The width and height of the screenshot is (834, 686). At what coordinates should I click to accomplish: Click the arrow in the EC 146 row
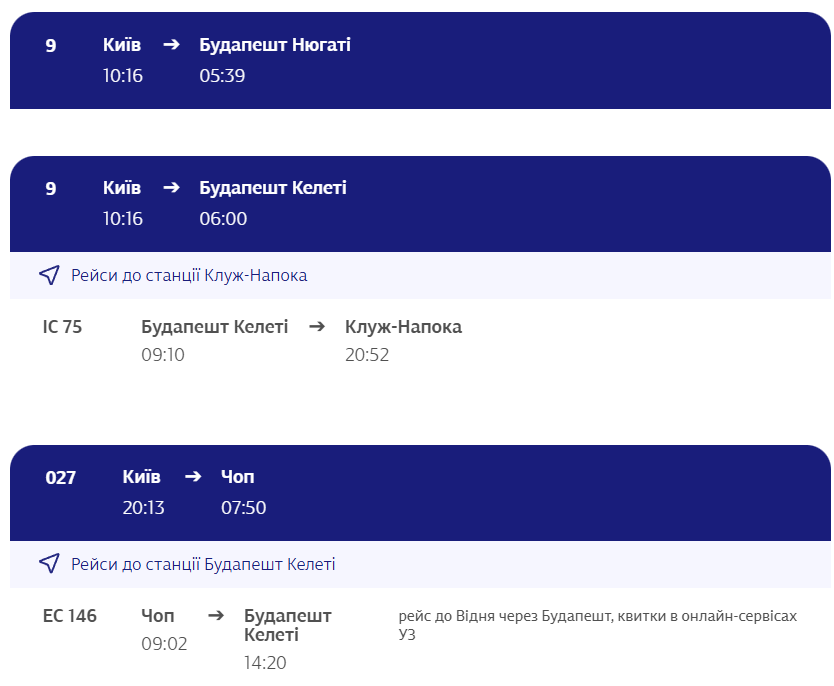tap(216, 615)
